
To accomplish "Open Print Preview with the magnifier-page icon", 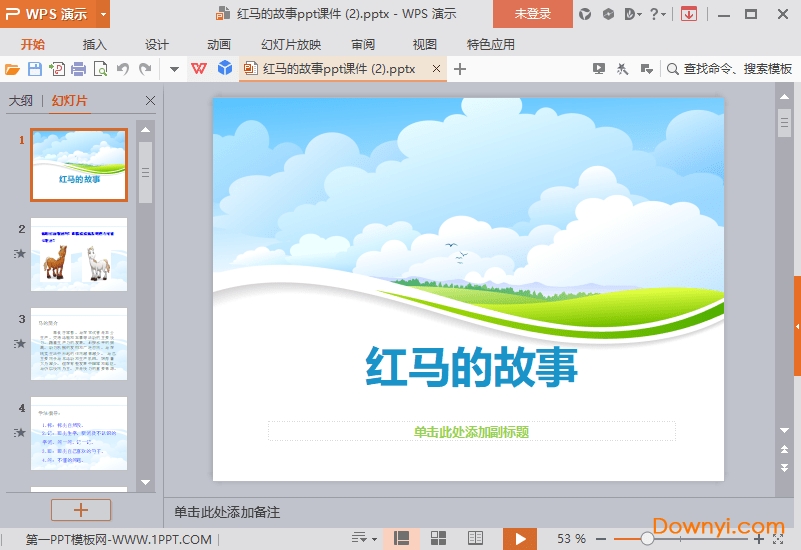I will (x=101, y=69).
